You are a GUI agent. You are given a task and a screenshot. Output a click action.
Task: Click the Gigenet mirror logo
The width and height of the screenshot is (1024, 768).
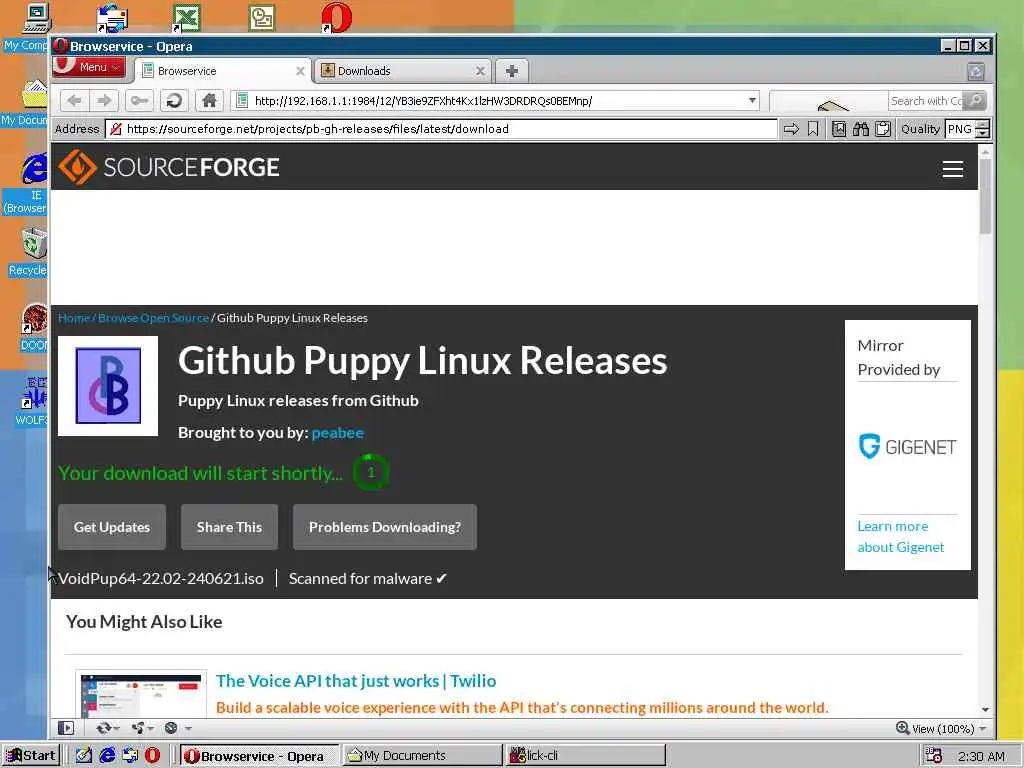[x=907, y=447]
